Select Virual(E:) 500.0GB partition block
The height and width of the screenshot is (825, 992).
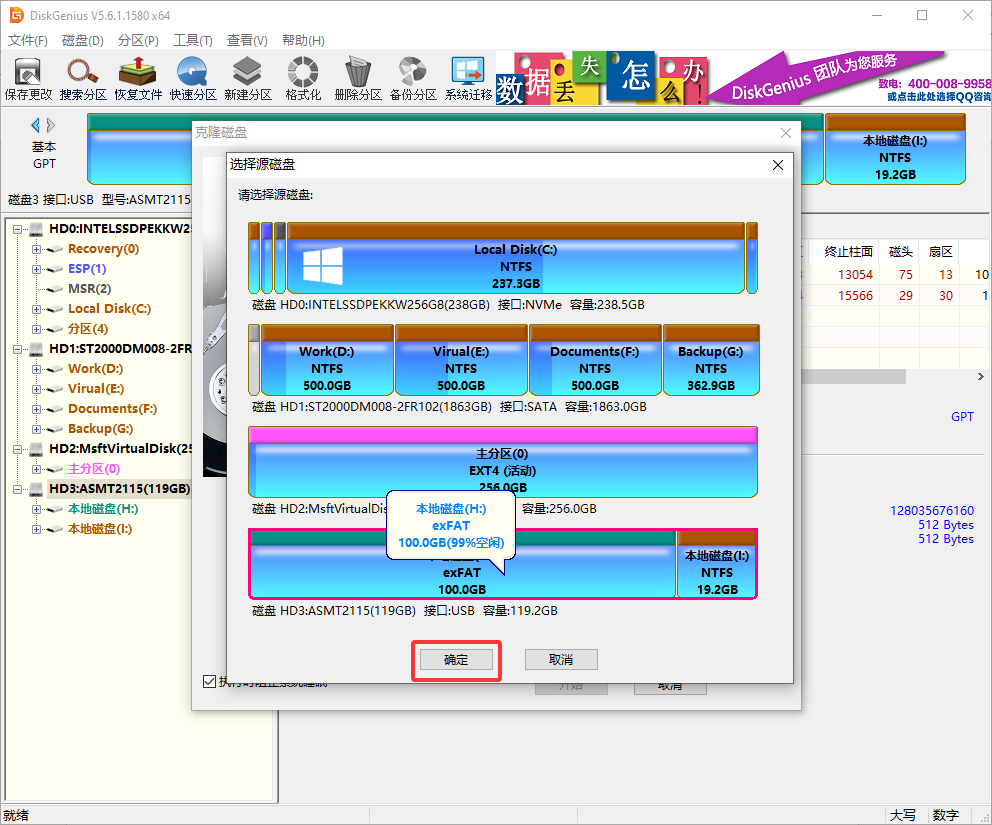coord(461,360)
